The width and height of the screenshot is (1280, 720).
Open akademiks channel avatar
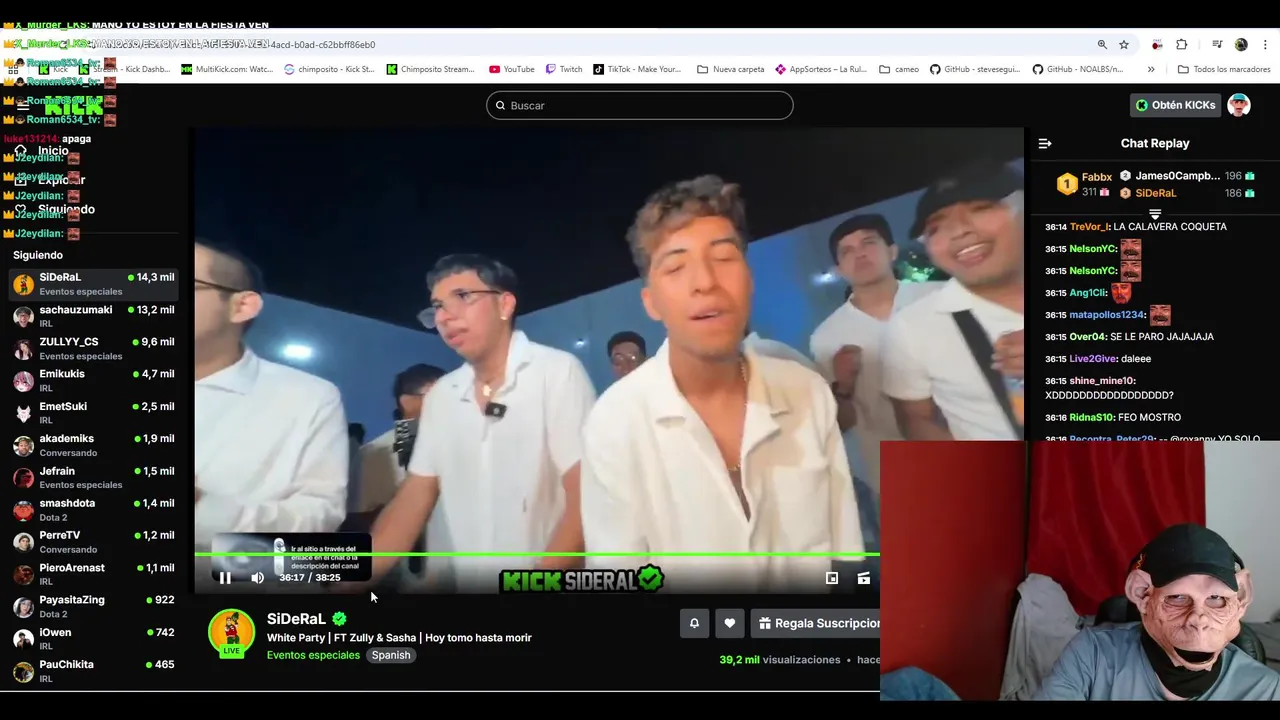pyautogui.click(x=23, y=445)
